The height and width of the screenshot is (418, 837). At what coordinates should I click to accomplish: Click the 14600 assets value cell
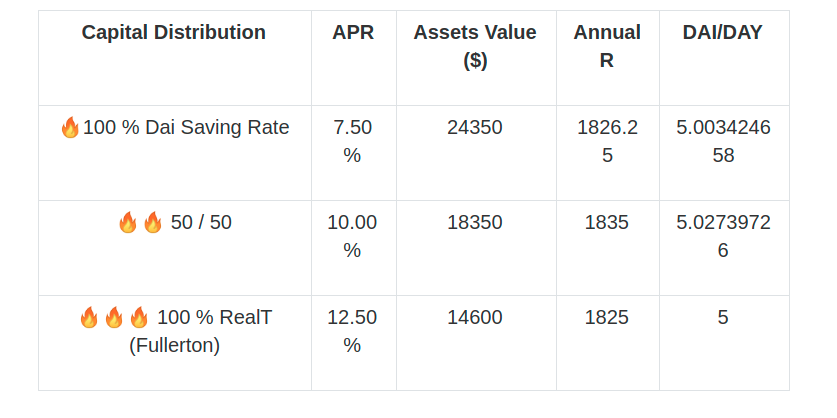475,318
